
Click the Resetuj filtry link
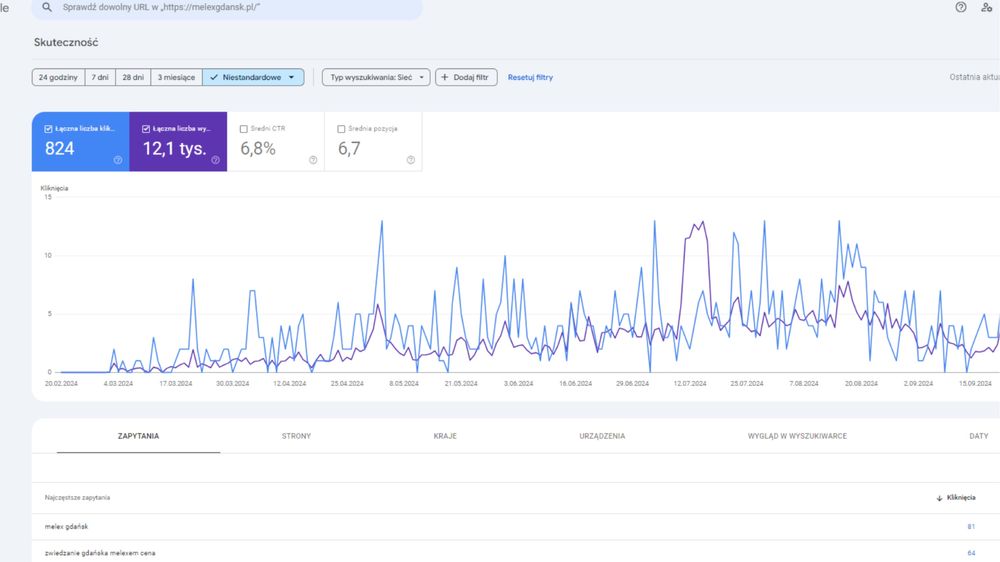pyautogui.click(x=530, y=77)
